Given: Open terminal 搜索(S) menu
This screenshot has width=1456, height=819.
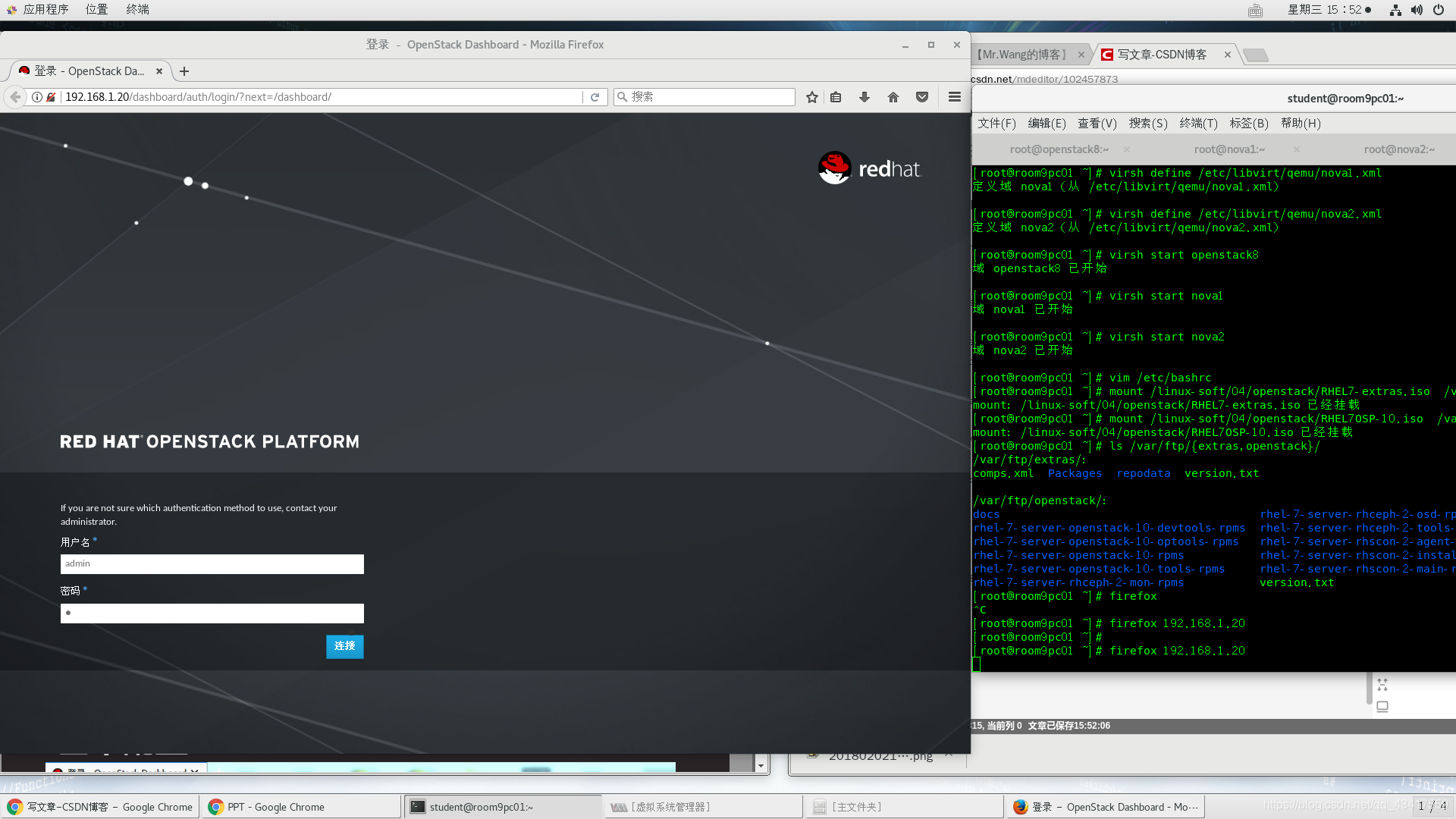Looking at the screenshot, I should tap(1148, 124).
